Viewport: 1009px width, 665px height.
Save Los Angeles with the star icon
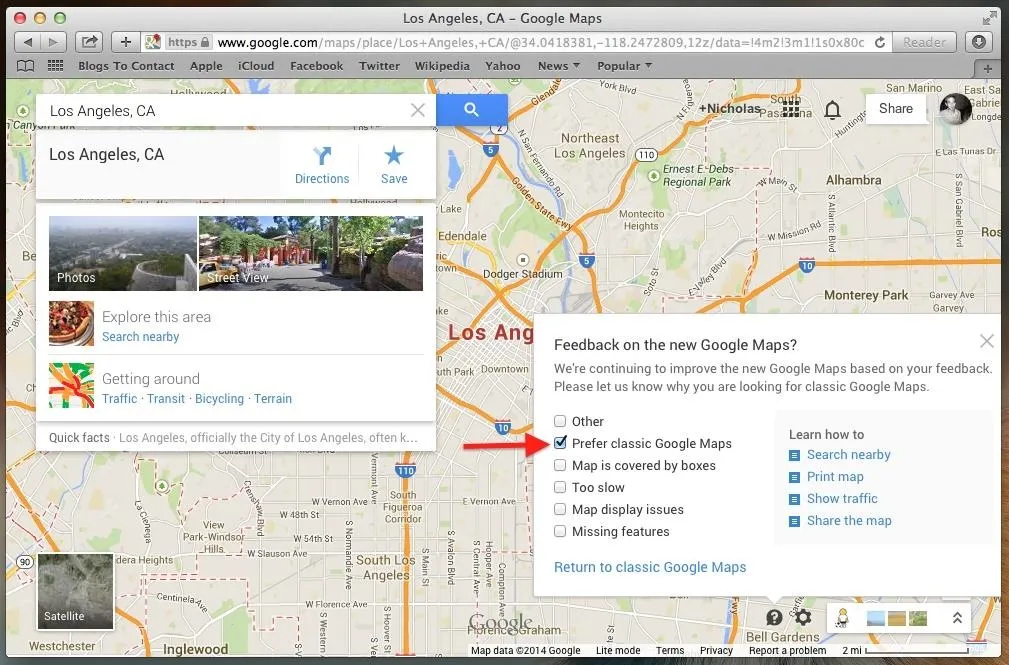pos(394,165)
